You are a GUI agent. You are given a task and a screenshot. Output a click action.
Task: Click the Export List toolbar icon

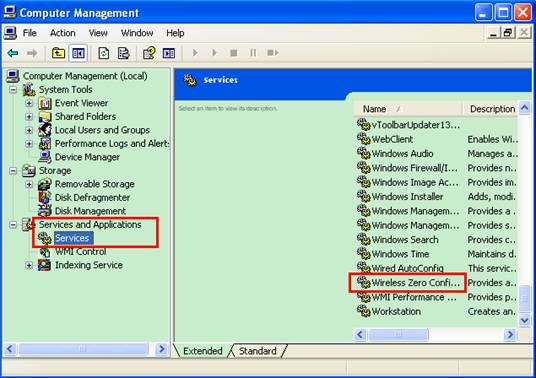(x=123, y=53)
